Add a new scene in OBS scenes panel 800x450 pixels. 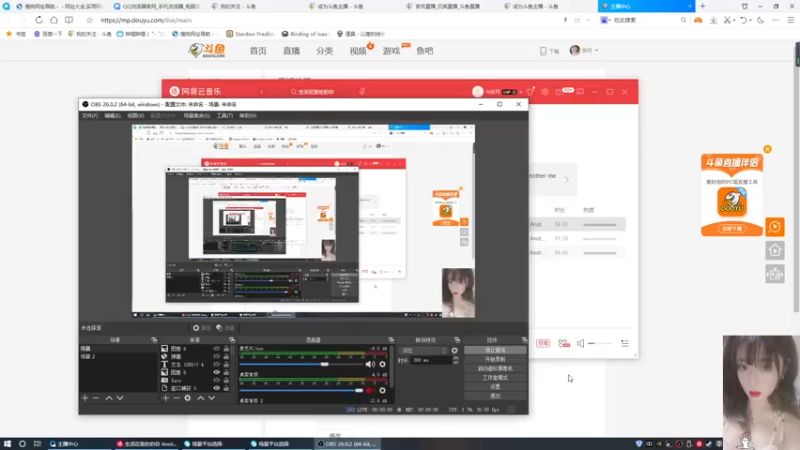[85, 398]
